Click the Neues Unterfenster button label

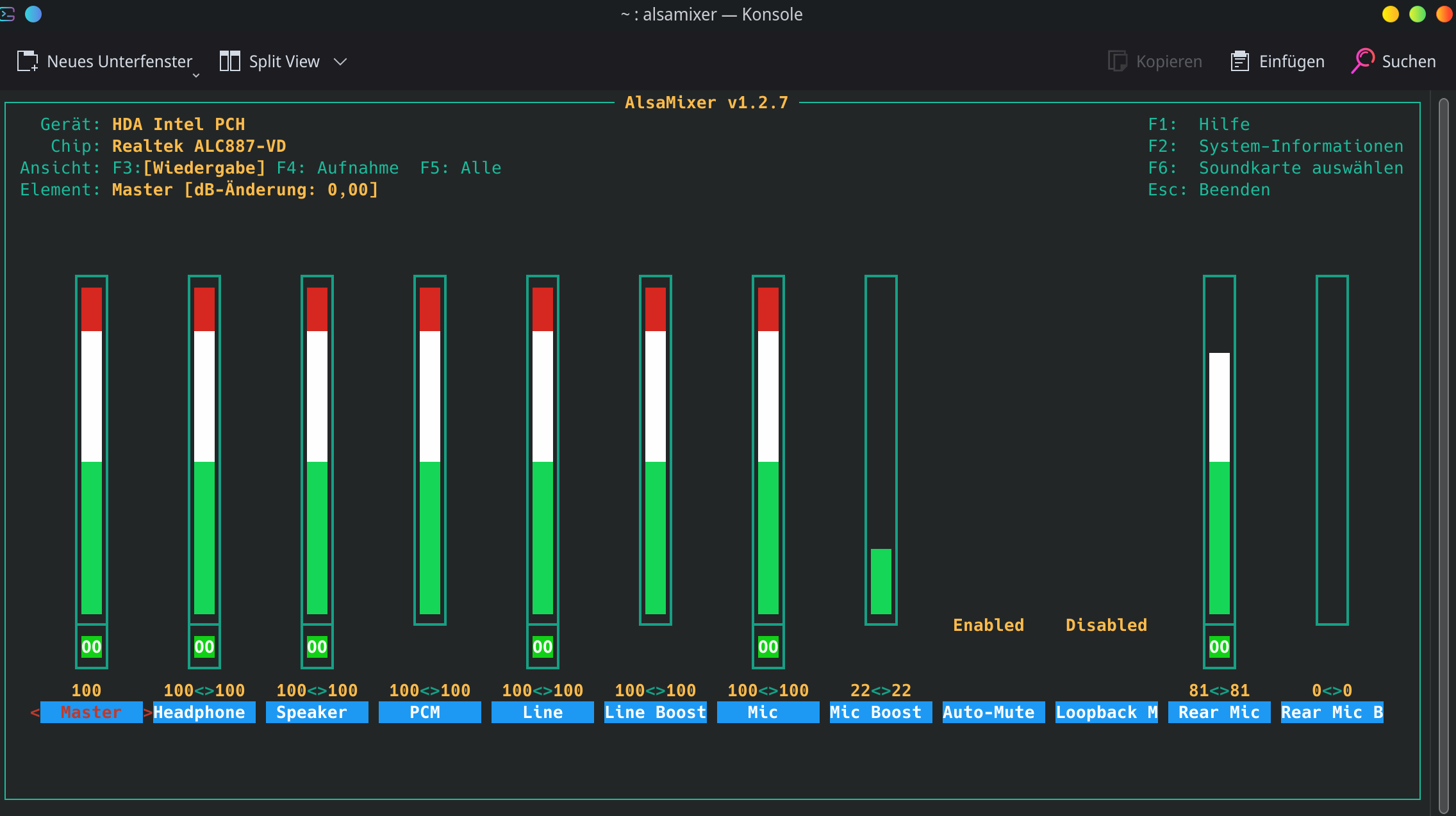click(120, 61)
